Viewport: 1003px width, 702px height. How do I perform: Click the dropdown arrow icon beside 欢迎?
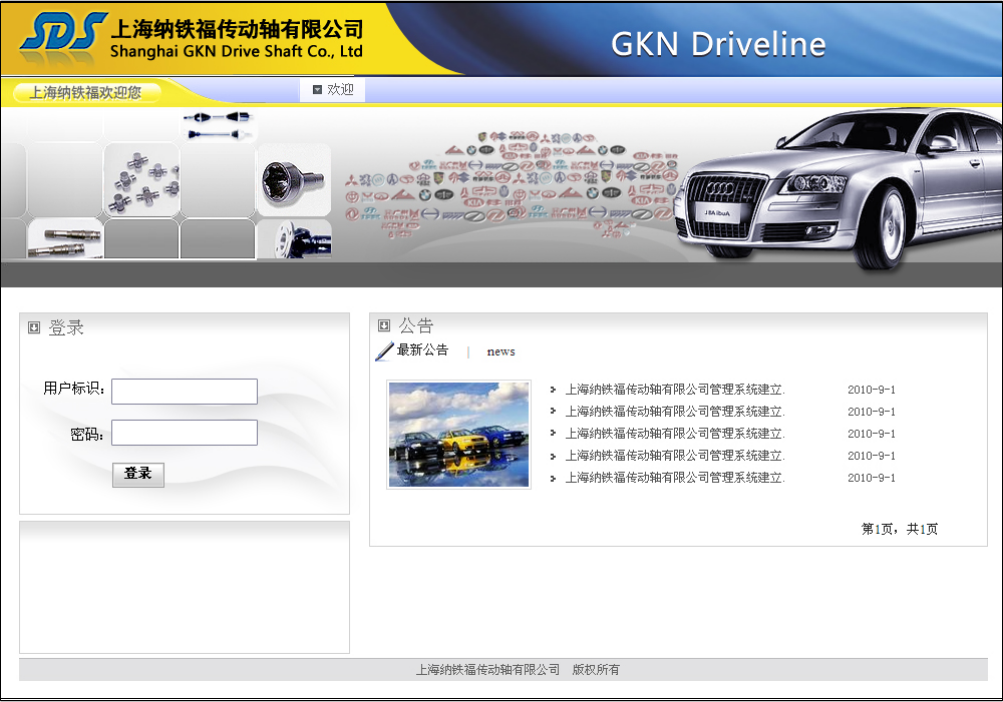pos(317,90)
